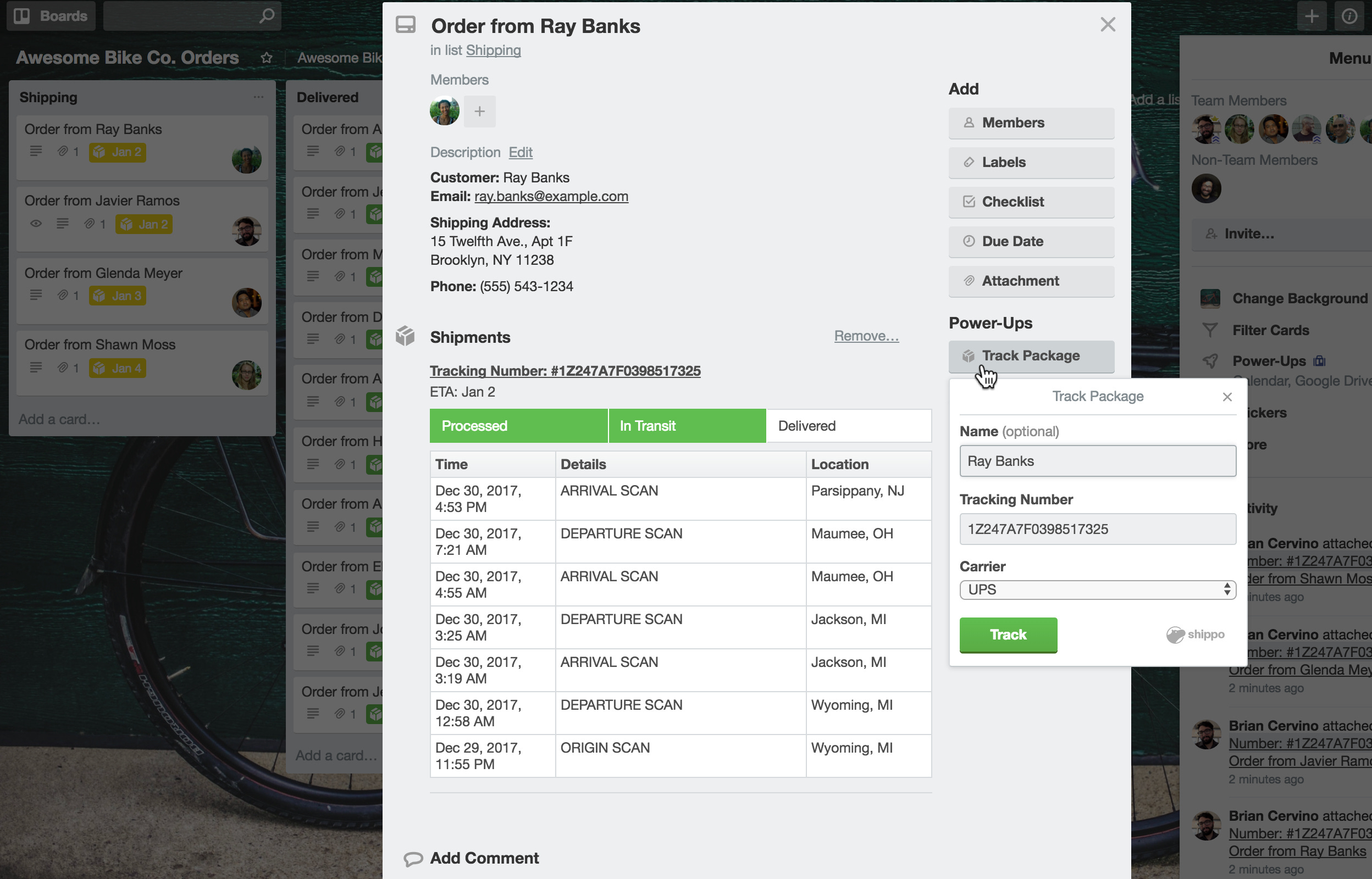This screenshot has height=879, width=1372.
Task: Close the Track Package popup
Action: pos(1226,397)
